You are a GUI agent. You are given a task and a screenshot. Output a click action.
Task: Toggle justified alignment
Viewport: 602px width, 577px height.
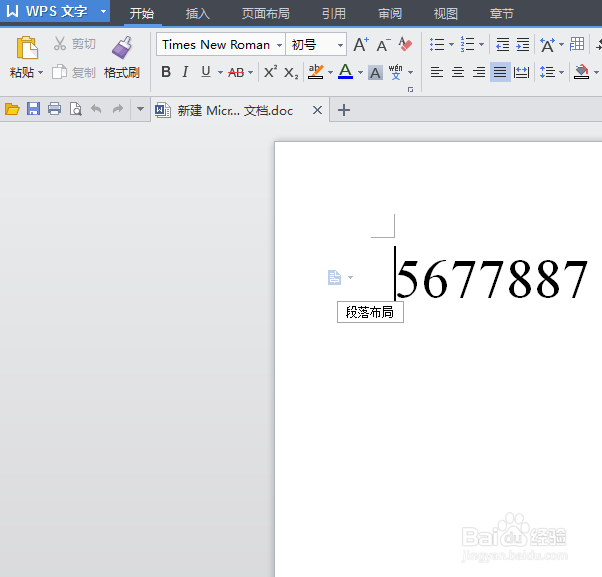[x=500, y=72]
